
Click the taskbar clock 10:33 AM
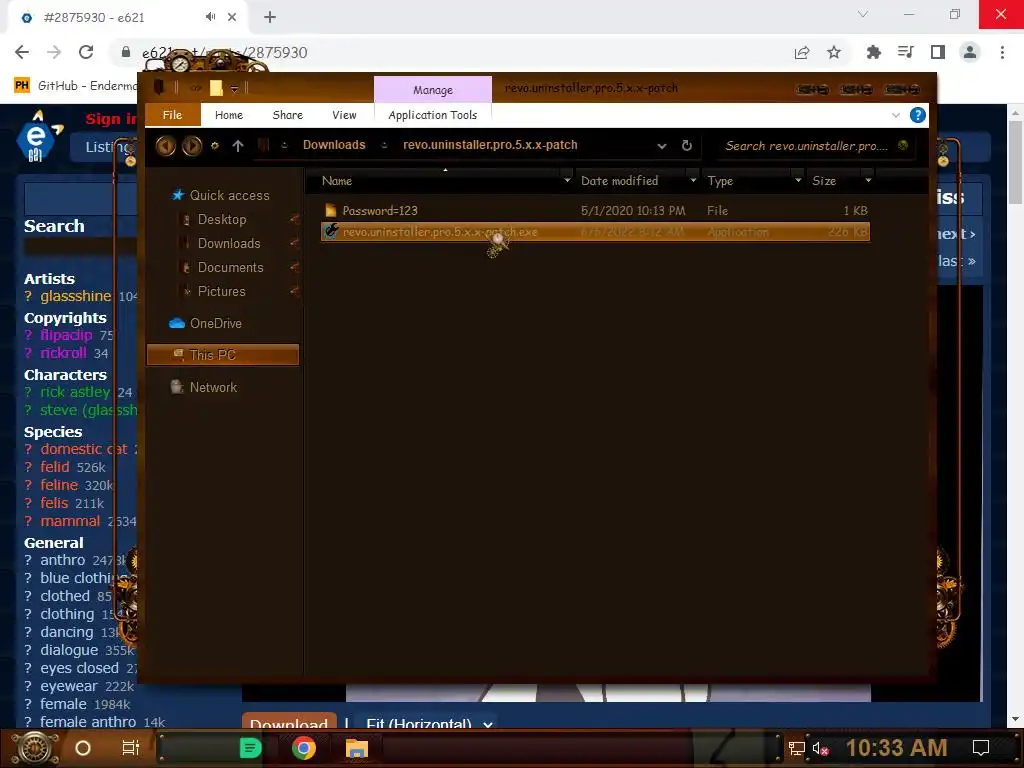(896, 748)
